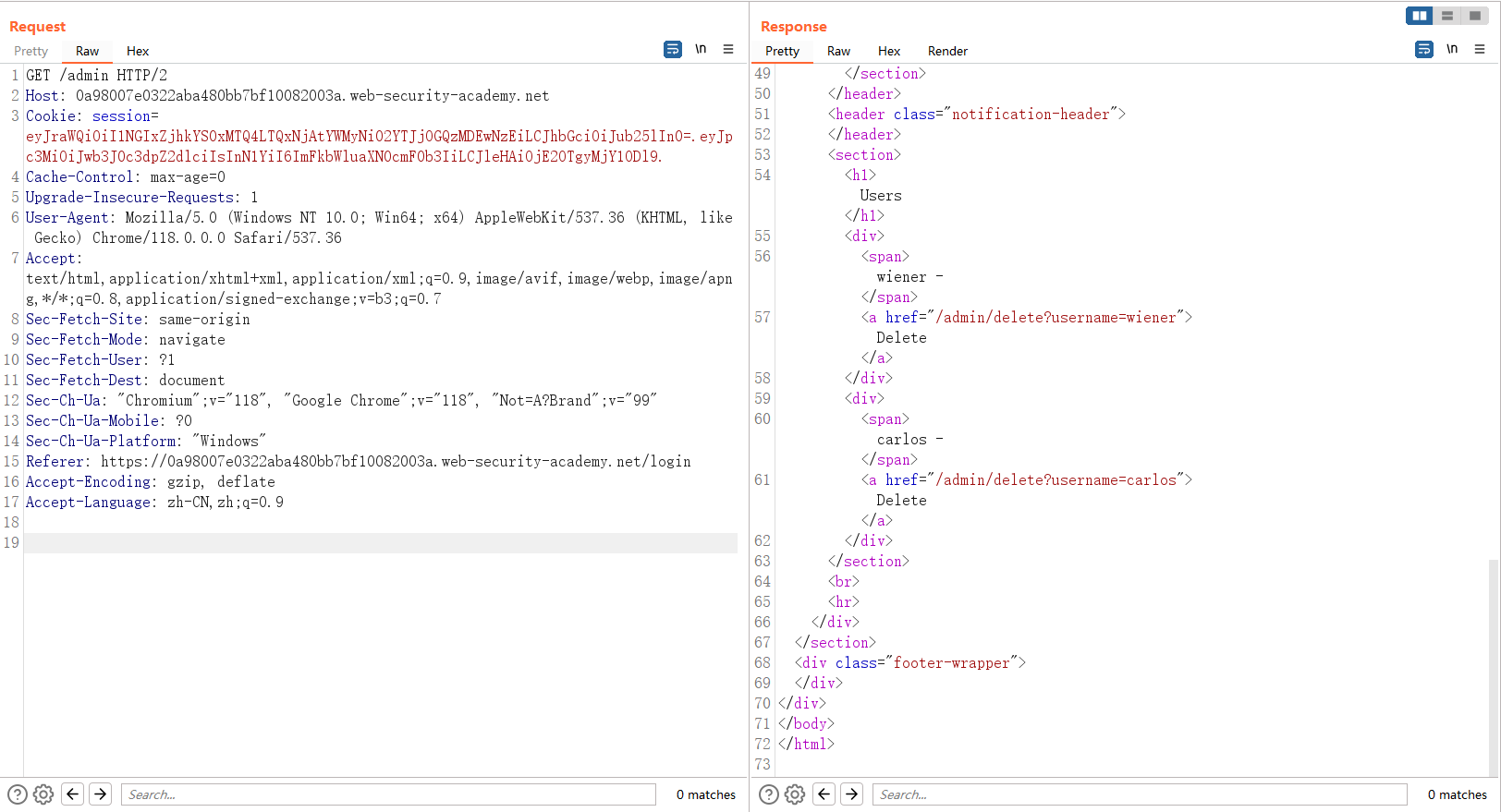Click the 'GET /admin HTTP/2' request line
The height and width of the screenshot is (812, 1501).
[x=97, y=75]
